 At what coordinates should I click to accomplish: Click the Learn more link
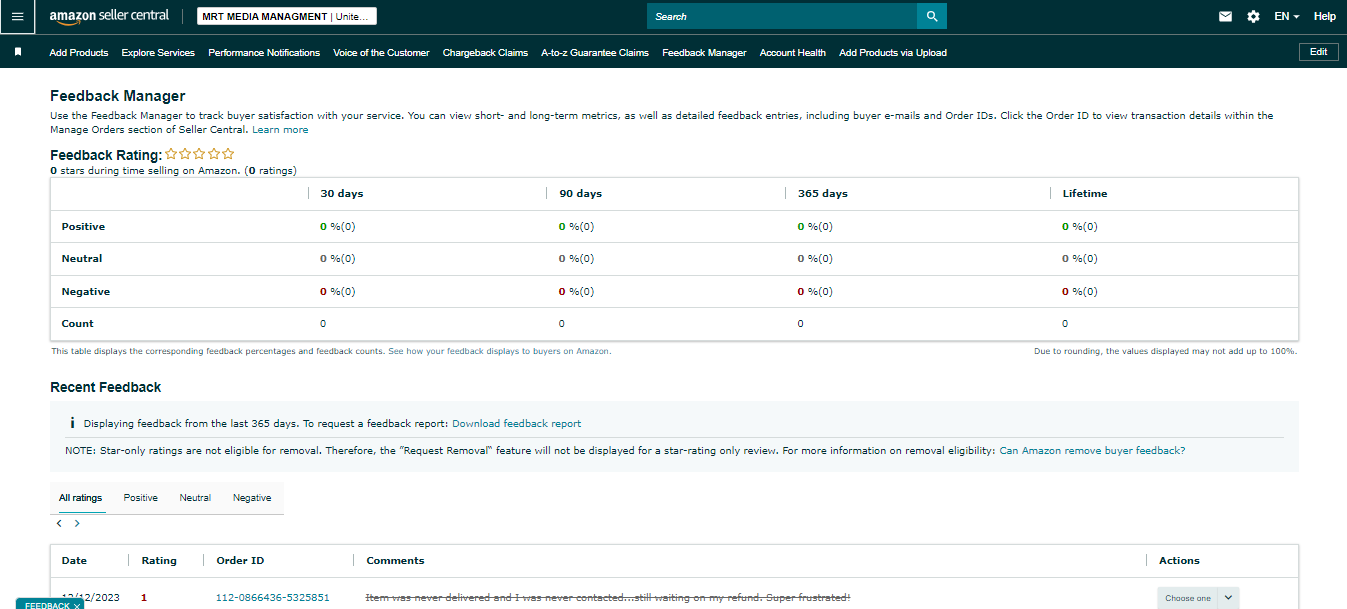[280, 130]
